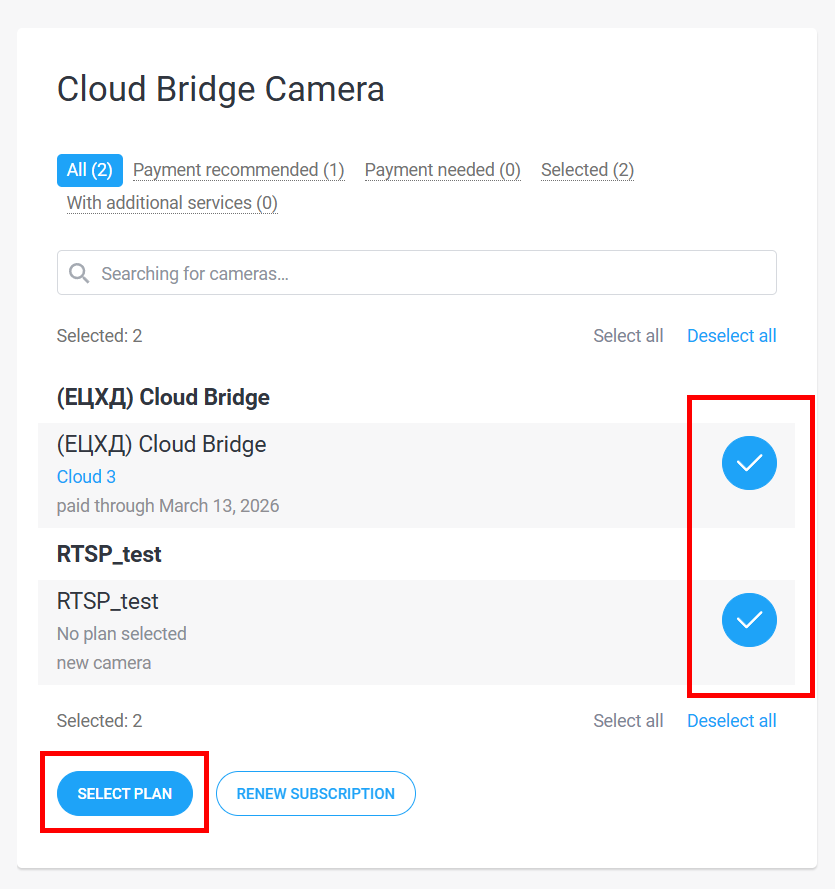Click the bold RTSP_test group heading
The width and height of the screenshot is (835, 889).
(109, 554)
